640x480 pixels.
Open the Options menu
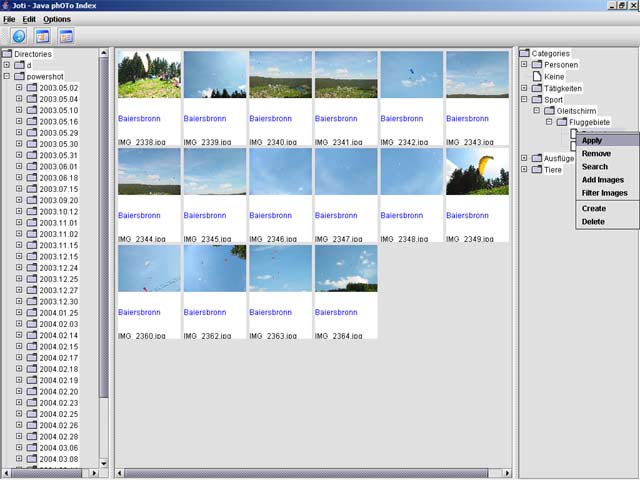click(57, 19)
